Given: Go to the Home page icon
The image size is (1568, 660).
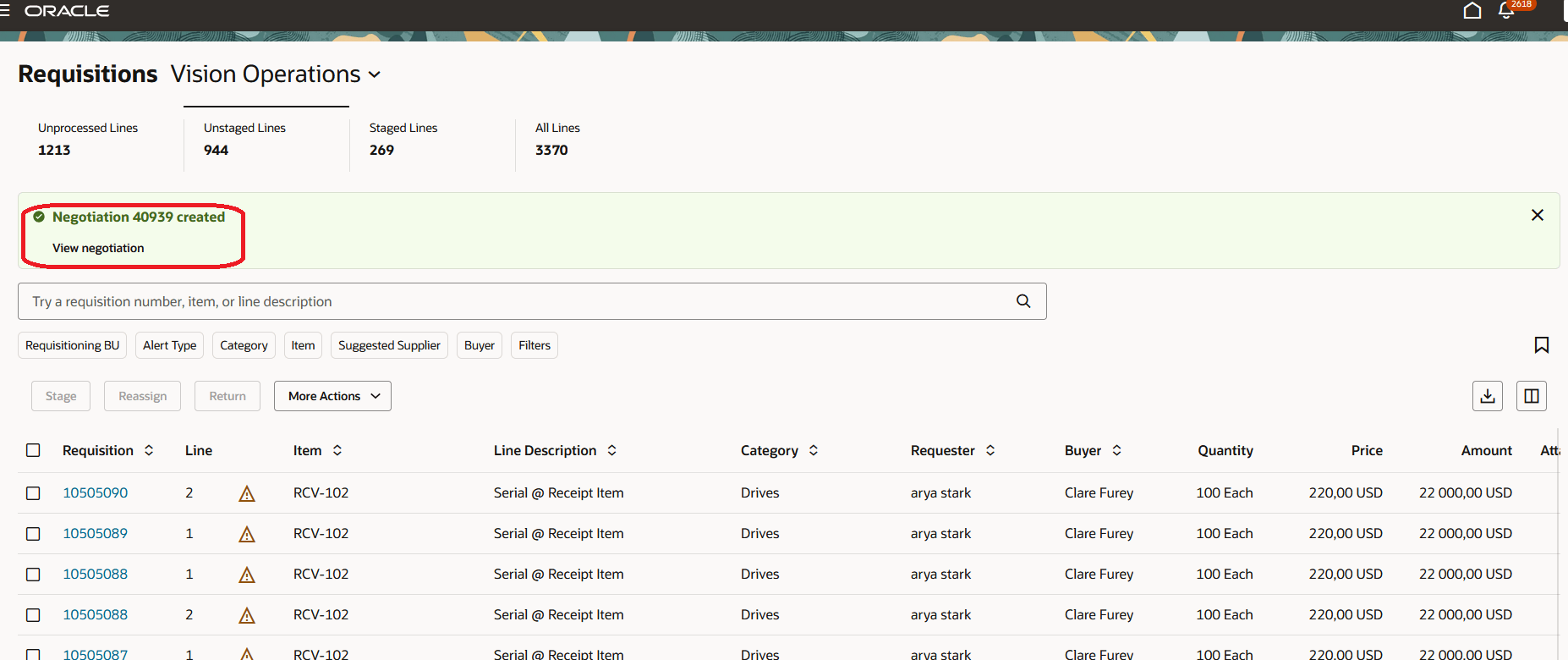Looking at the screenshot, I should (x=1472, y=10).
